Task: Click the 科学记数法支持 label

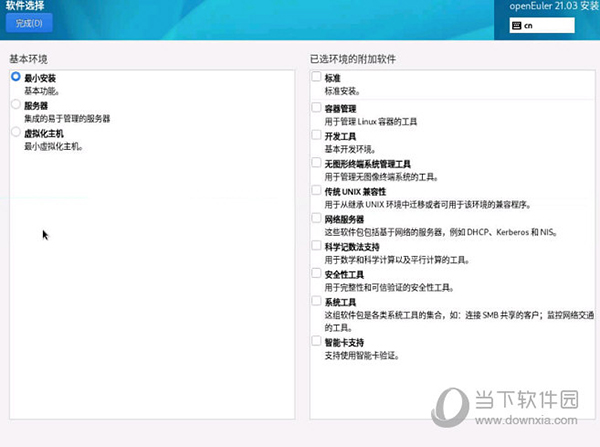Action: (x=352, y=247)
